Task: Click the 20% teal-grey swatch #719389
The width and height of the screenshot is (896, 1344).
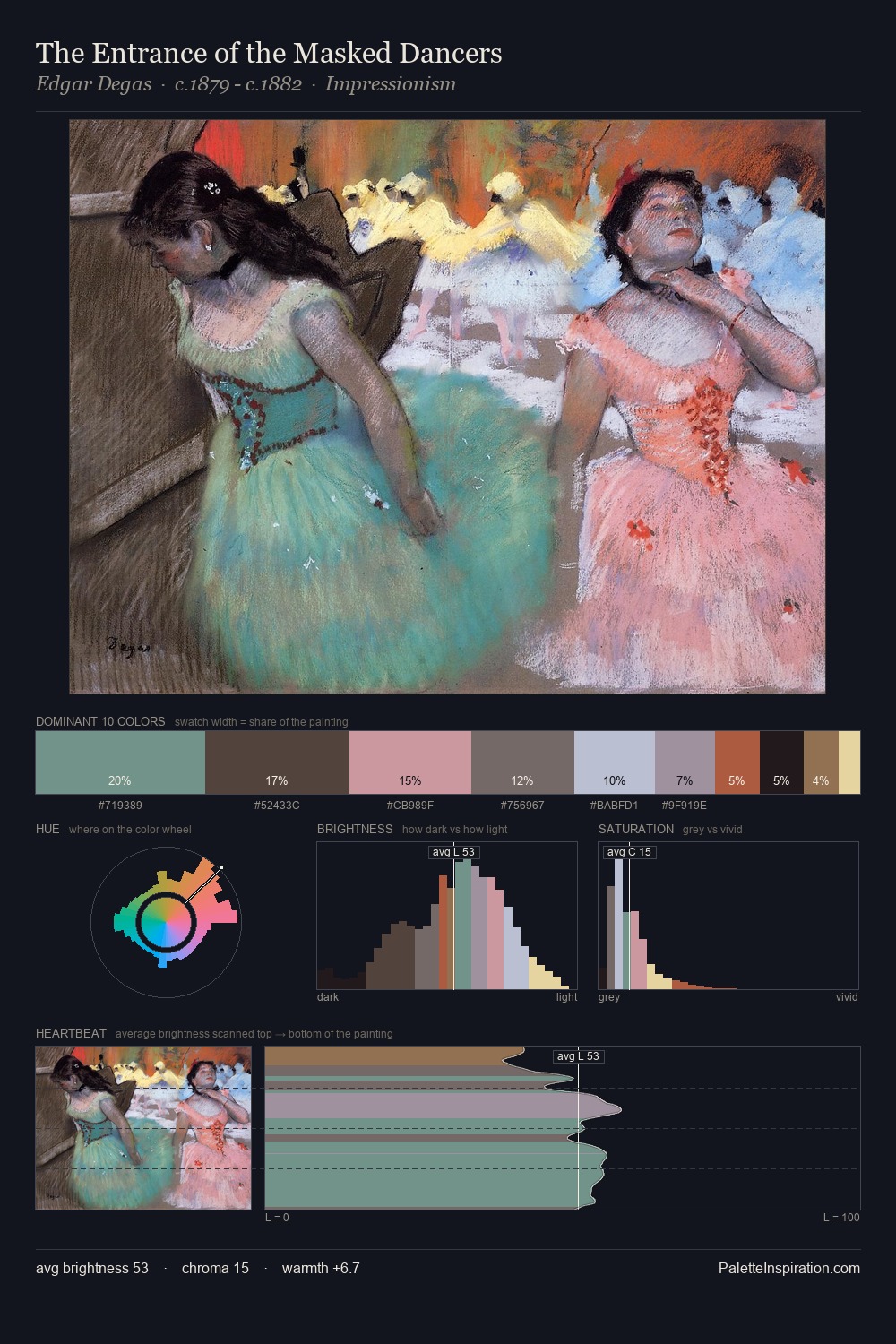Action: [120, 762]
